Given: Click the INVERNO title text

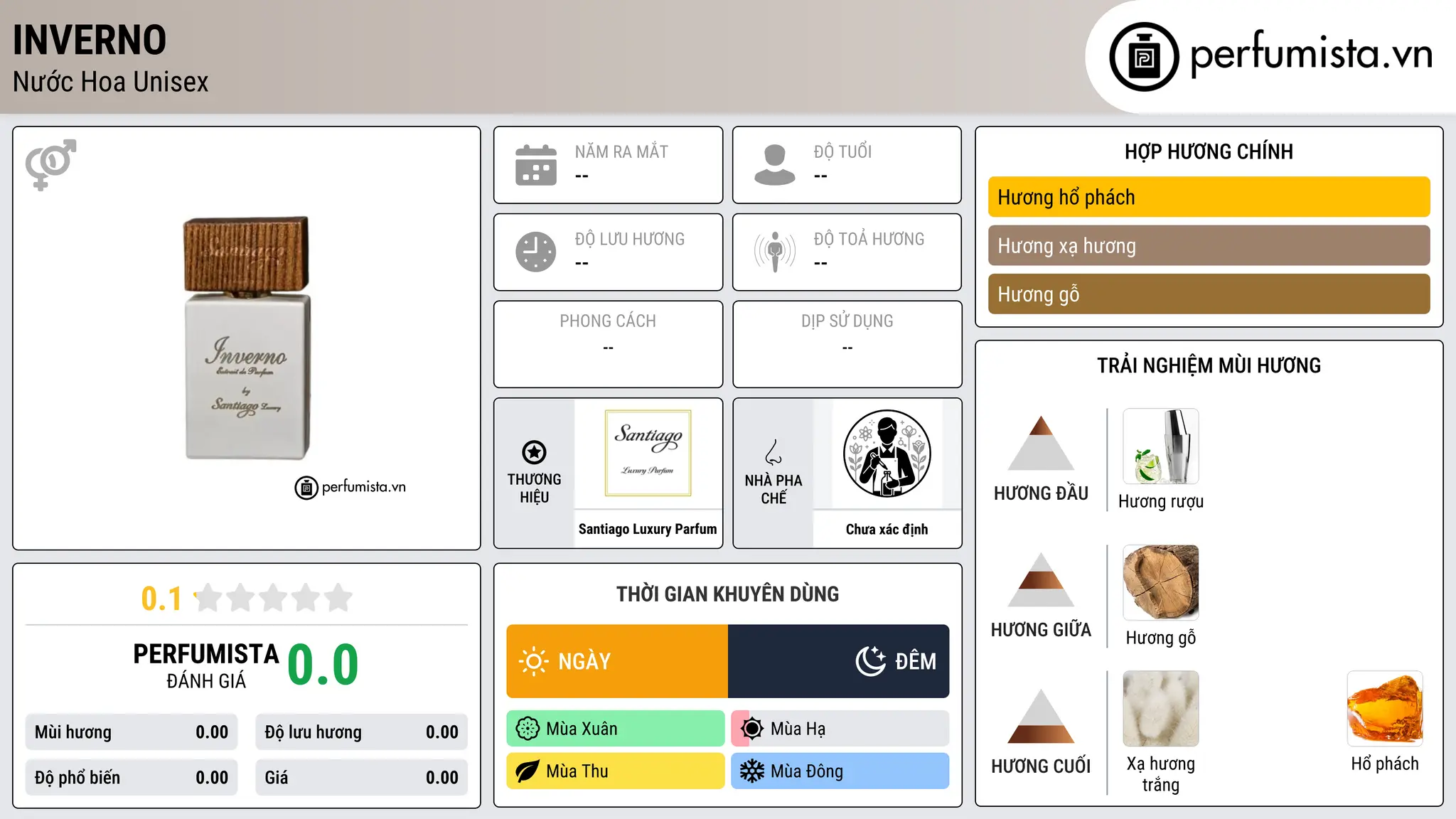Looking at the screenshot, I should click(90, 40).
